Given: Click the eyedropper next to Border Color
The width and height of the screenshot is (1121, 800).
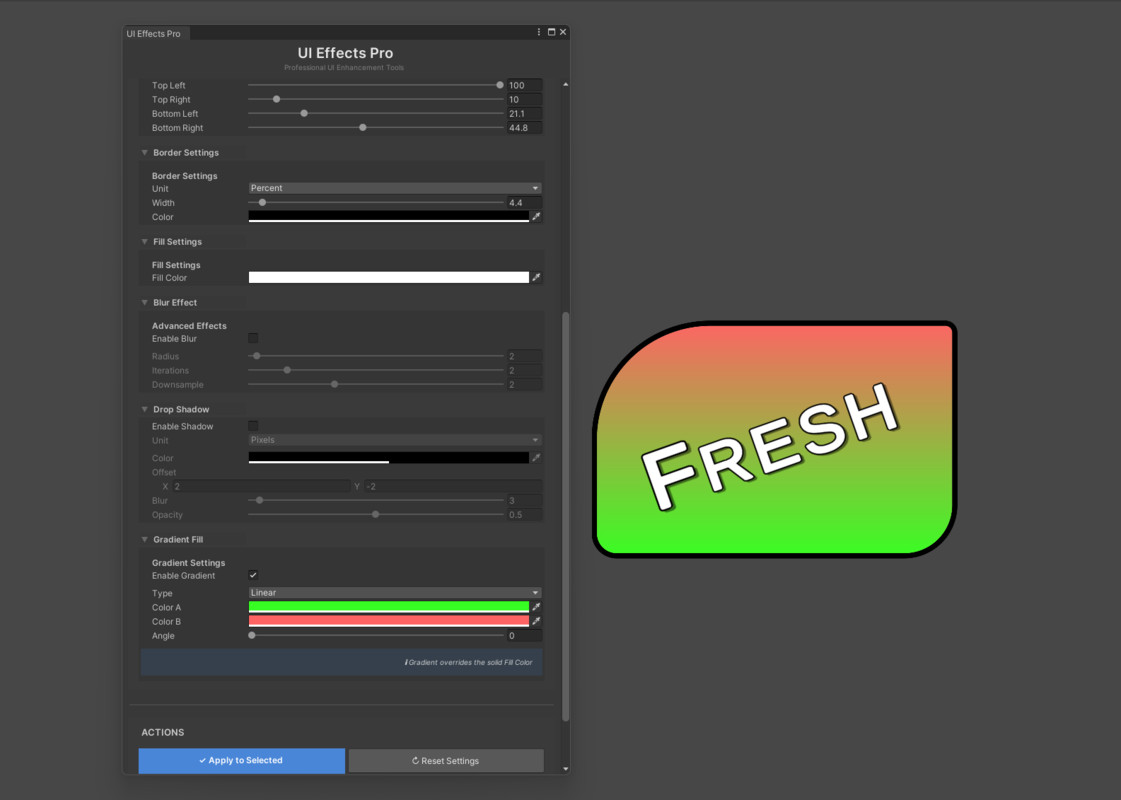Looking at the screenshot, I should (x=536, y=216).
